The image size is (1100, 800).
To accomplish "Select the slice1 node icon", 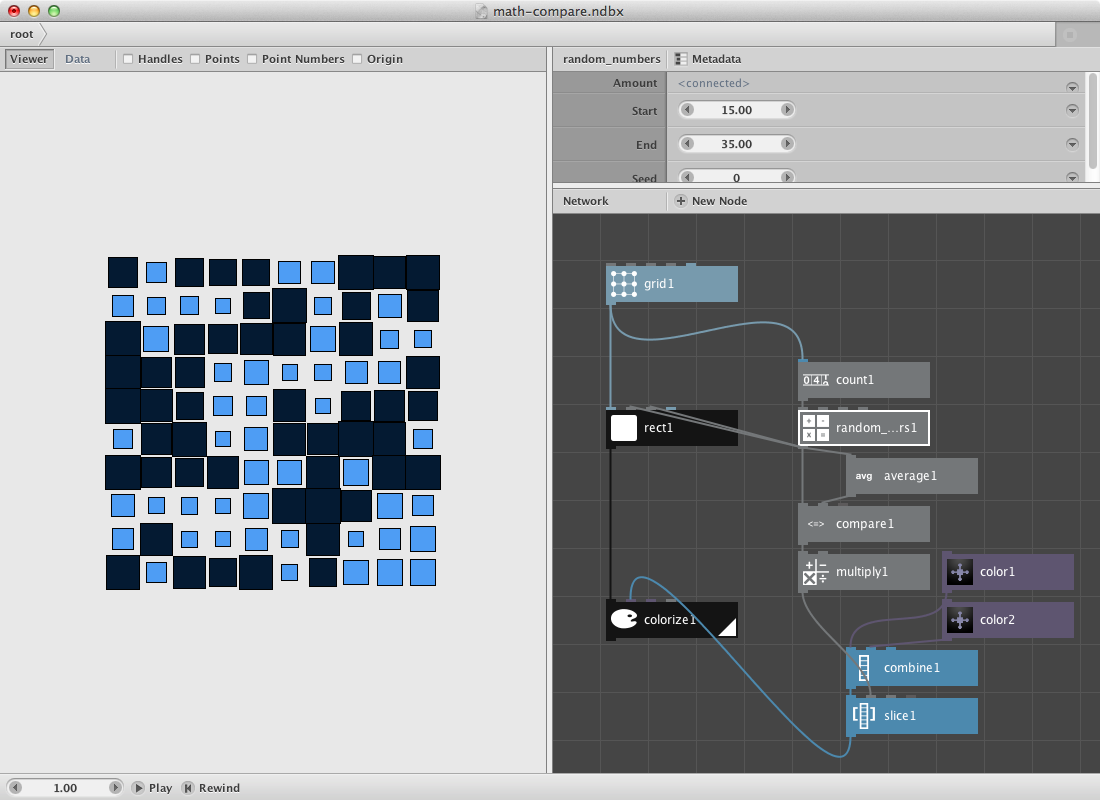I will (x=864, y=716).
